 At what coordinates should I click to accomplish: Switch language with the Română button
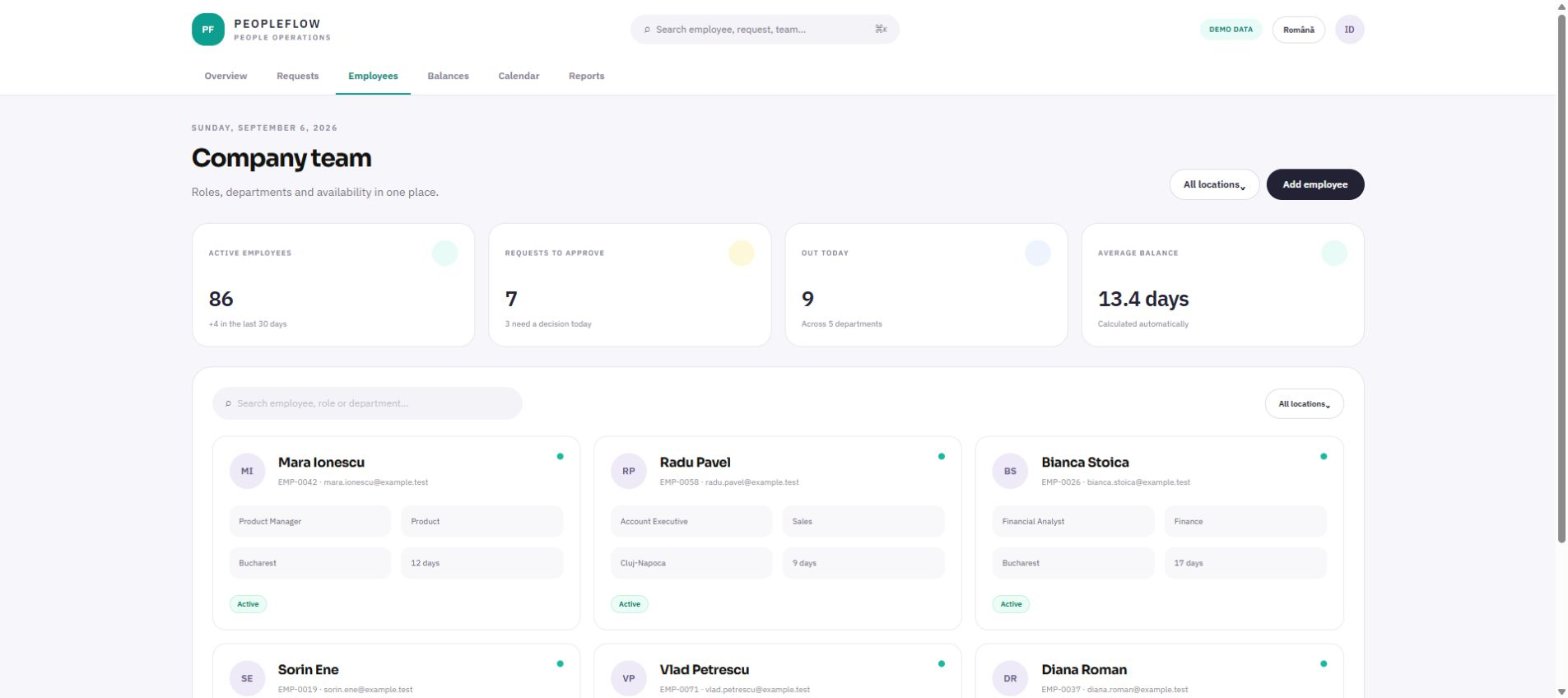click(x=1298, y=30)
